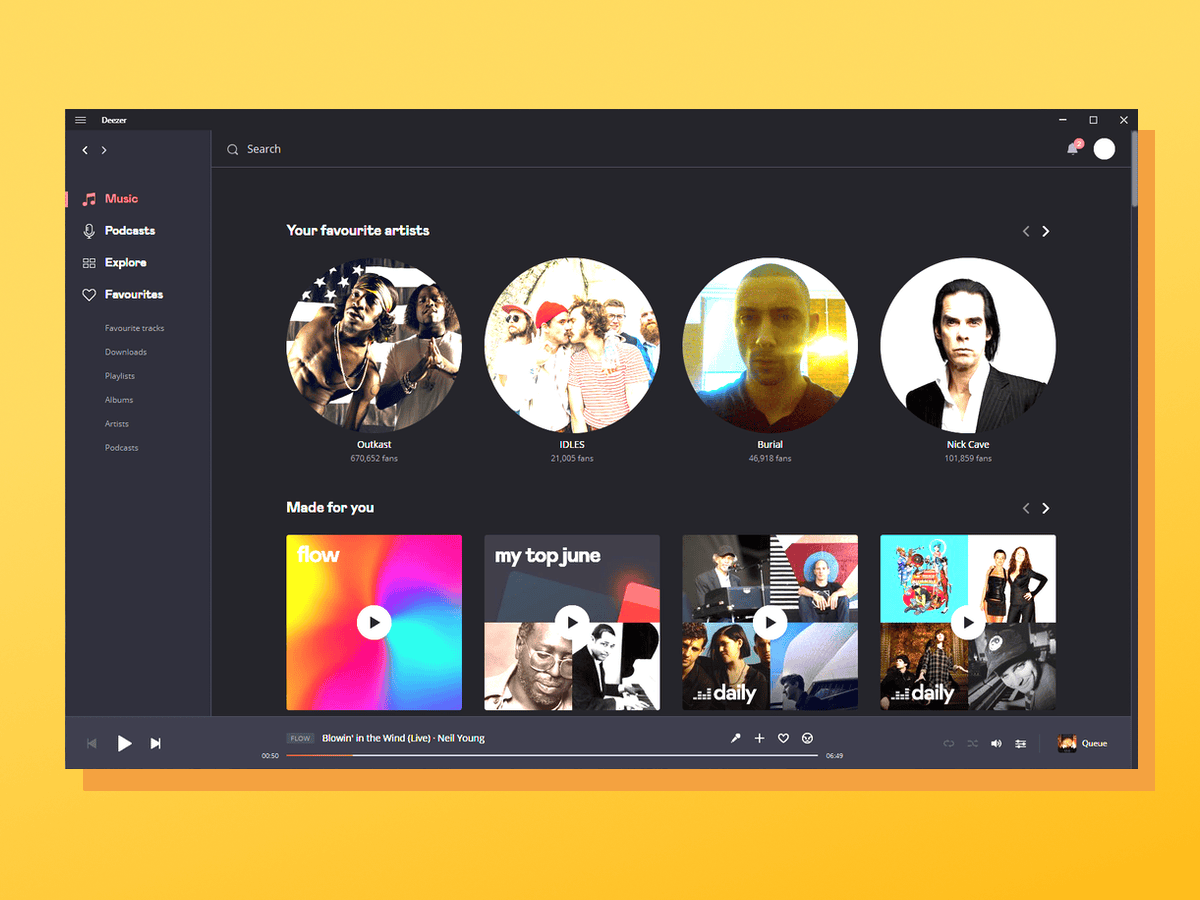This screenshot has width=1200, height=900.
Task: Dislike the track using the banned-face icon
Action: click(807, 738)
